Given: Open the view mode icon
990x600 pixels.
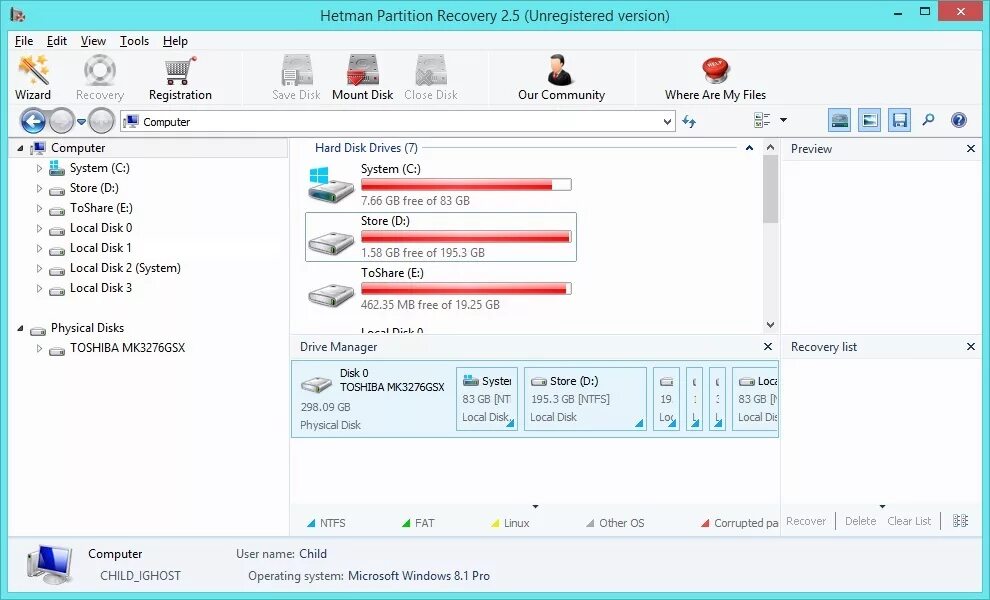Looking at the screenshot, I should [762, 120].
